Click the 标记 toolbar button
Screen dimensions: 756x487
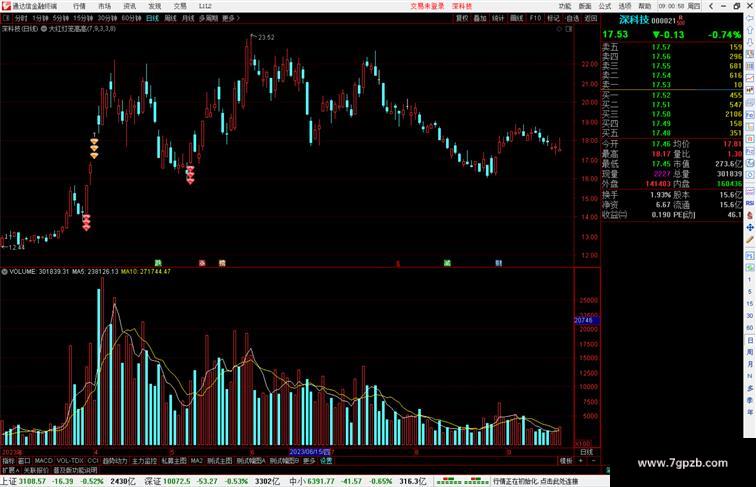(553, 18)
